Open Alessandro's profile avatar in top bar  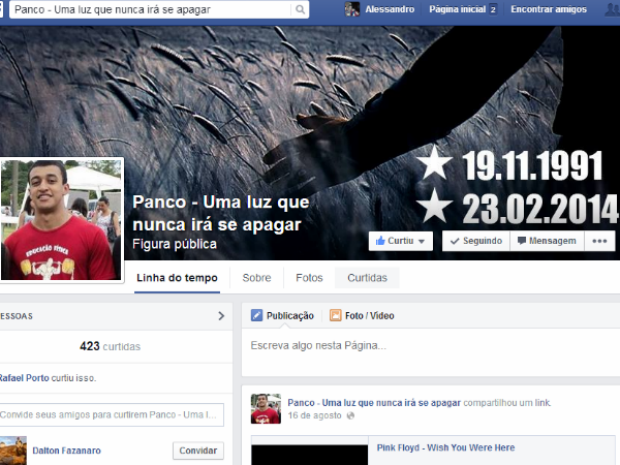pos(352,9)
